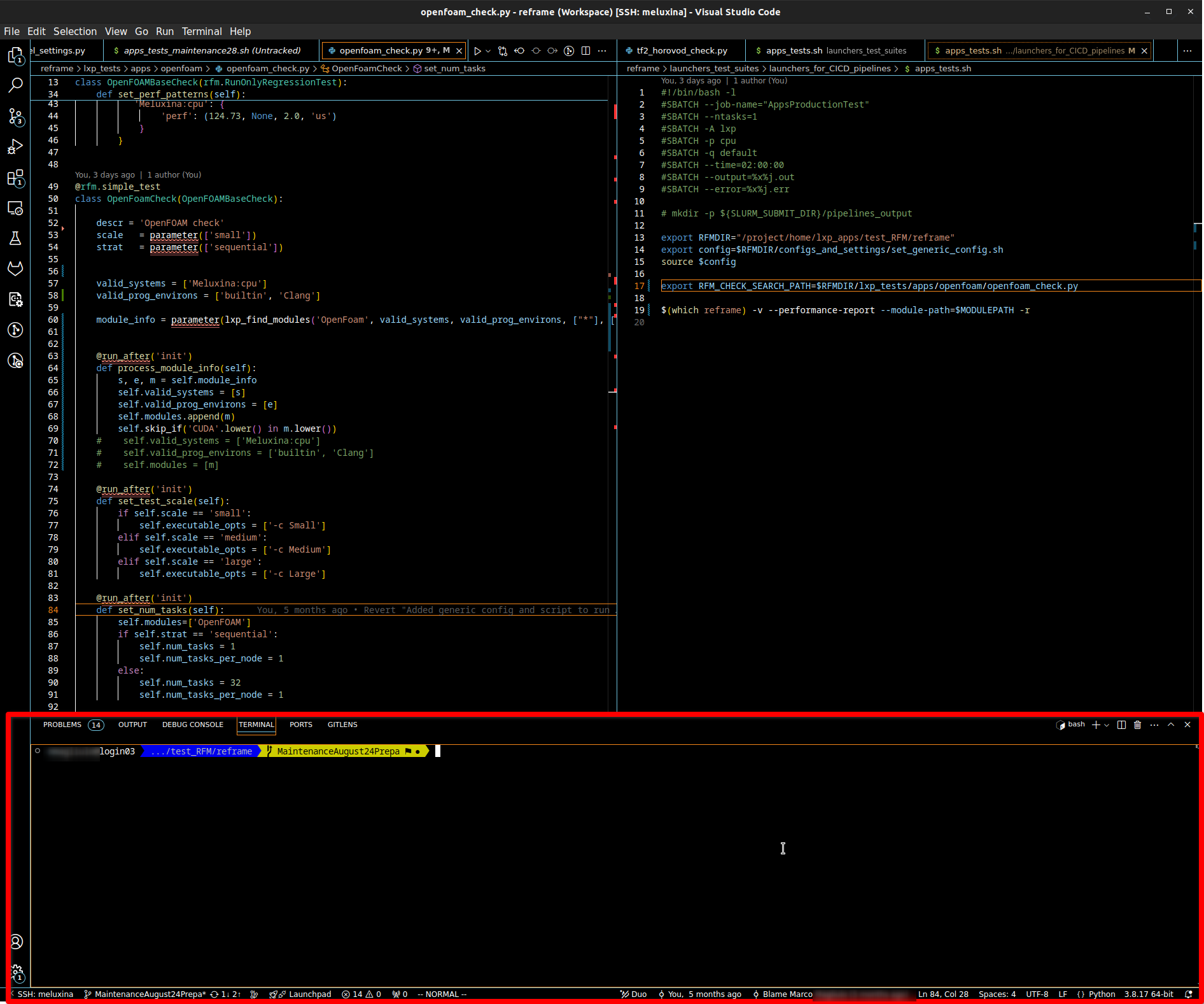Change the LF end-of-line sequence
This screenshot has height=1004, width=1204.
pyautogui.click(x=1063, y=994)
